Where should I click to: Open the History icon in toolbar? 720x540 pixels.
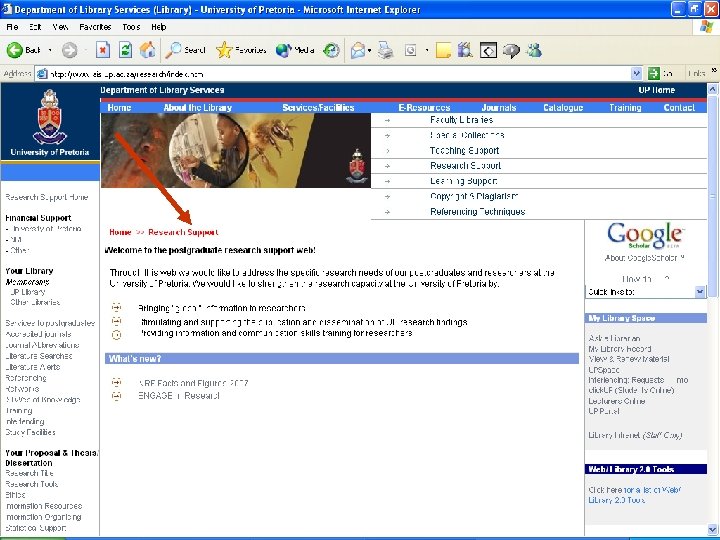tap(331, 50)
